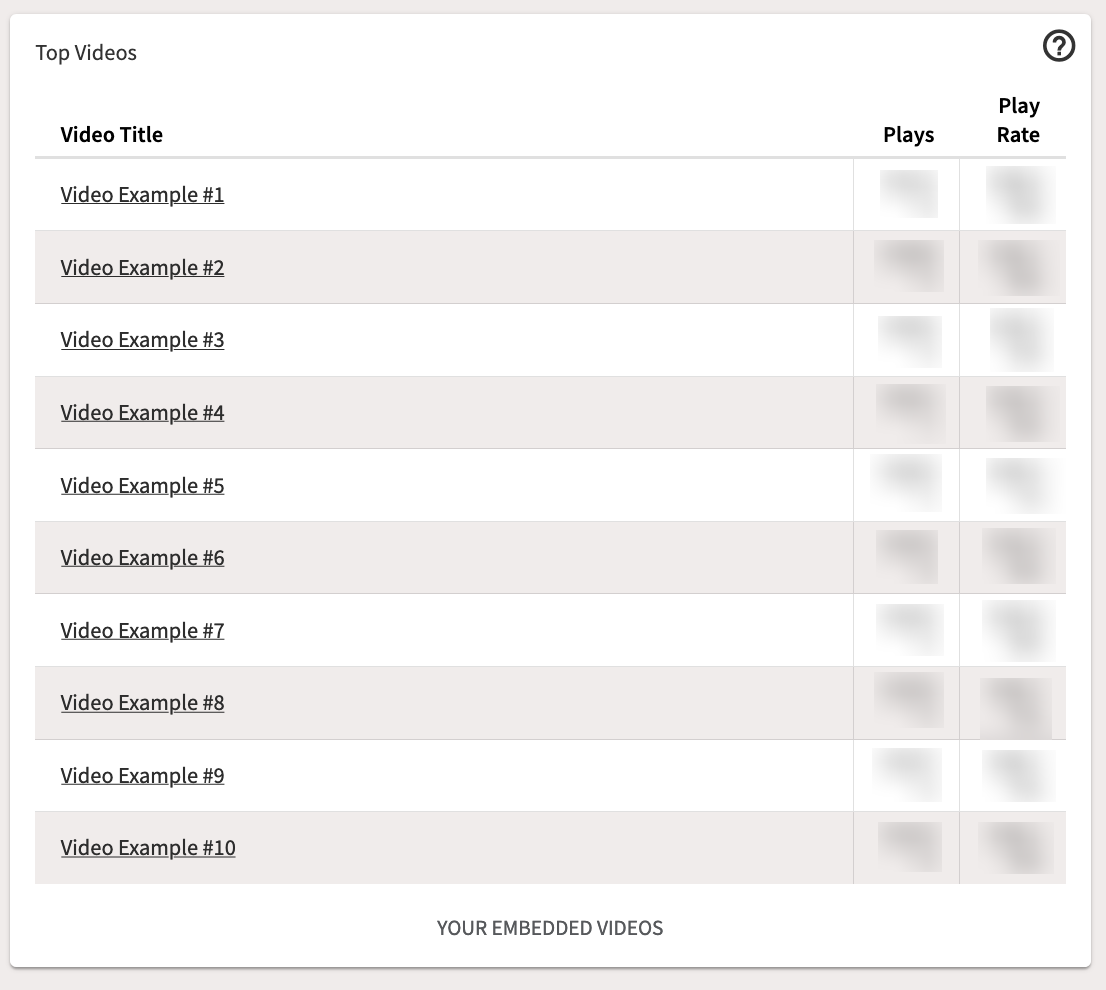Open Video Example #7 link
This screenshot has height=990, width=1106.
click(142, 630)
